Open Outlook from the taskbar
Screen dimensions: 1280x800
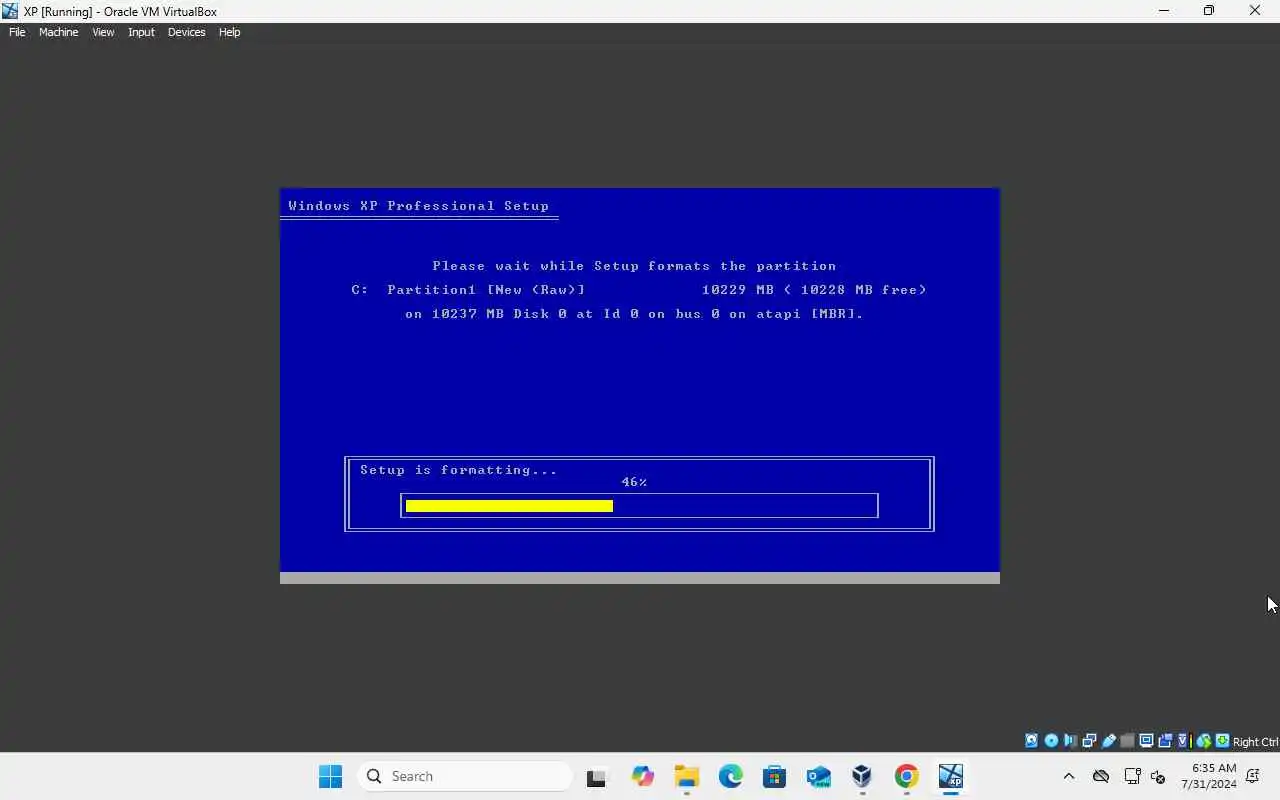click(818, 776)
